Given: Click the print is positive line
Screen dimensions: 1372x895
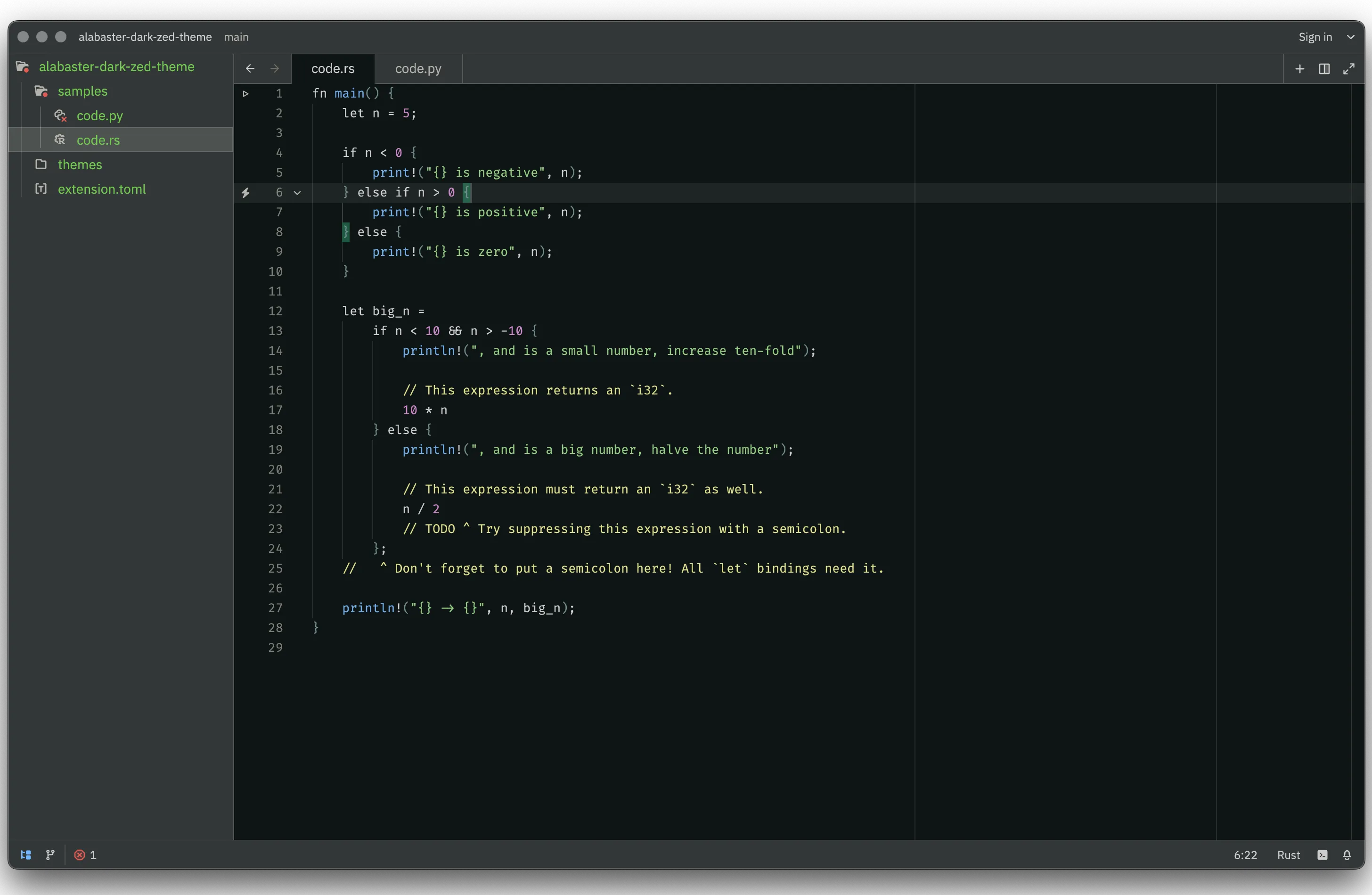Looking at the screenshot, I should 477,212.
